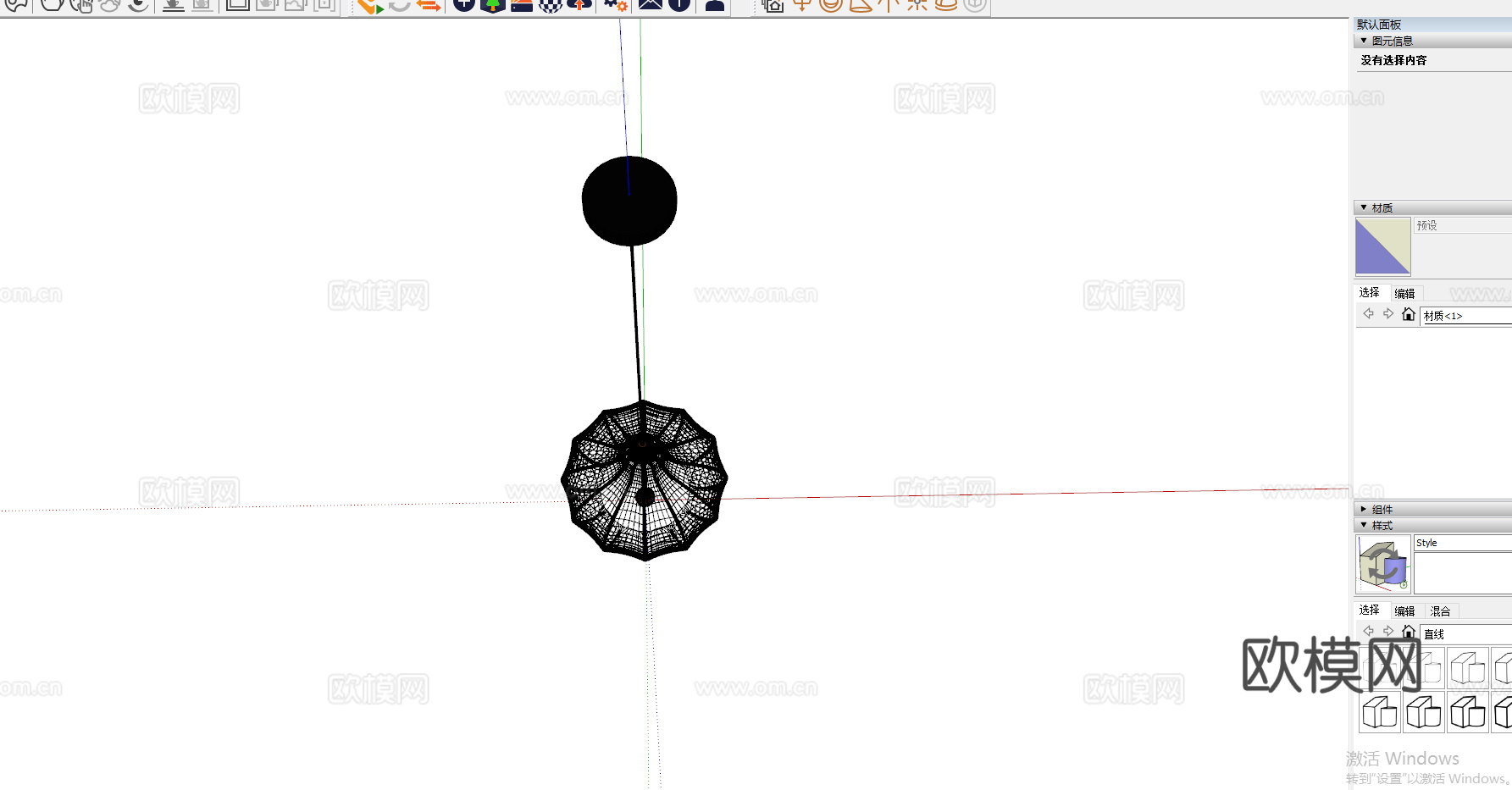This screenshot has height=790, width=1512.
Task: Expand the 组件 panel section
Action: [1433, 509]
